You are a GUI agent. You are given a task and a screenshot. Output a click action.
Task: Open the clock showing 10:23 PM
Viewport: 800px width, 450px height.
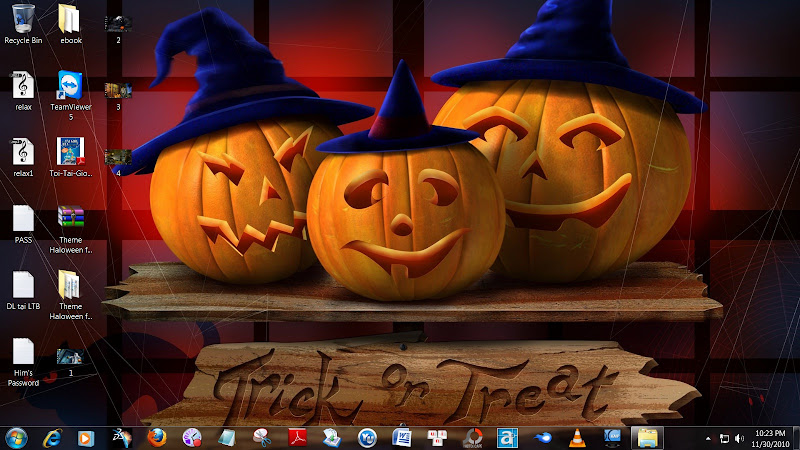pos(770,438)
